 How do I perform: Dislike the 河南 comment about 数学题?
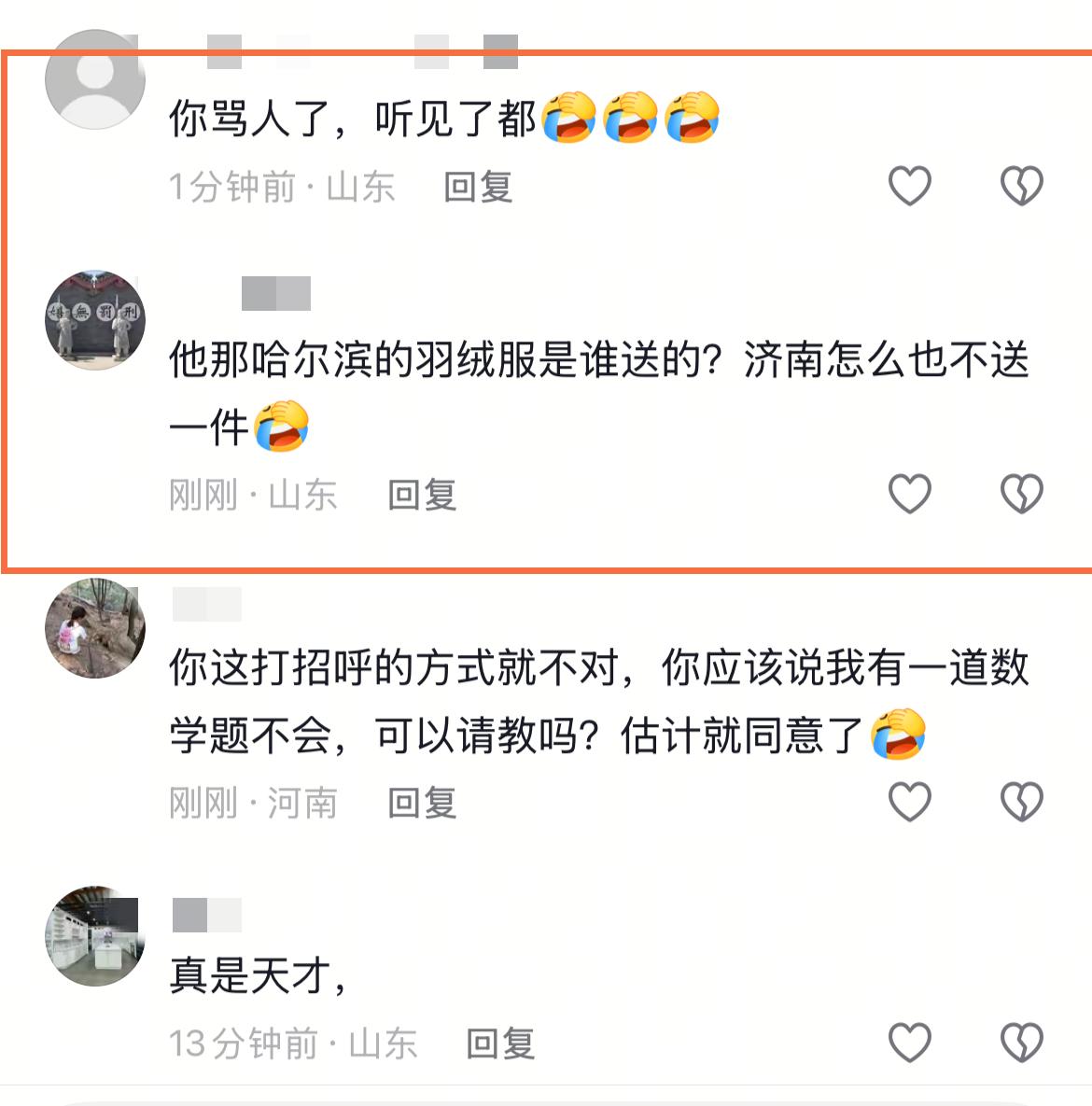[1021, 802]
